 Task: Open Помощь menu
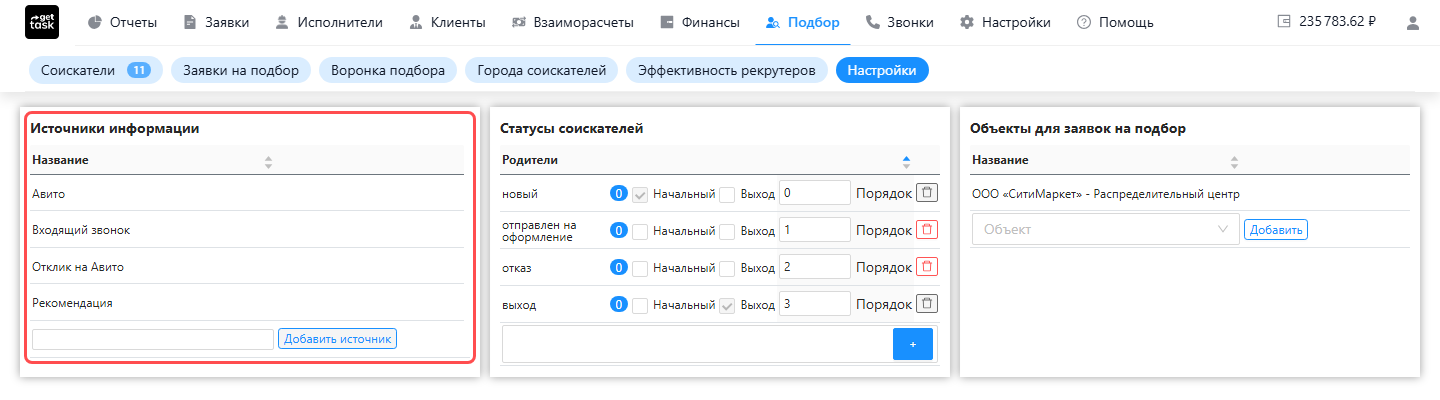pyautogui.click(x=1115, y=22)
